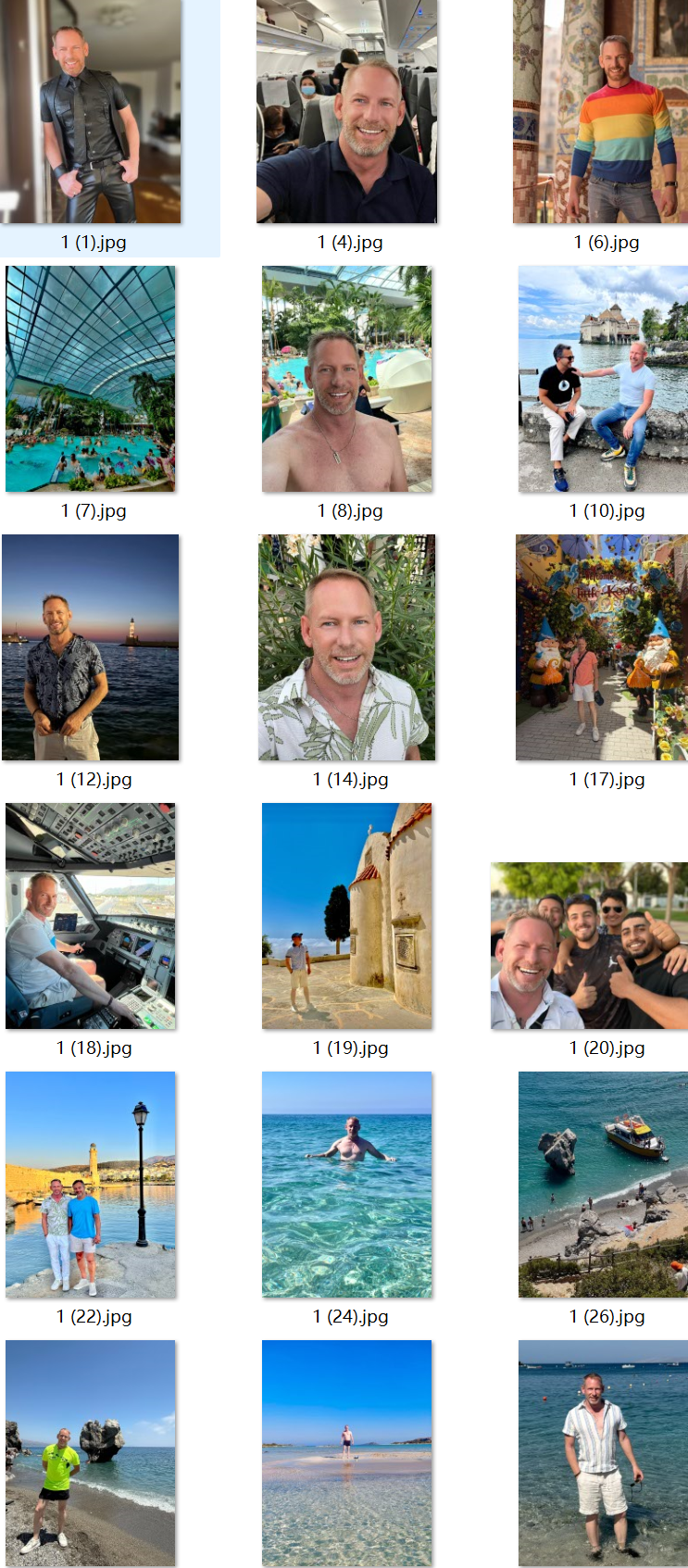Viewport: 688px width, 1568px height.
Task: Click the group selfie 1 (20).jpg
Action: click(x=589, y=946)
